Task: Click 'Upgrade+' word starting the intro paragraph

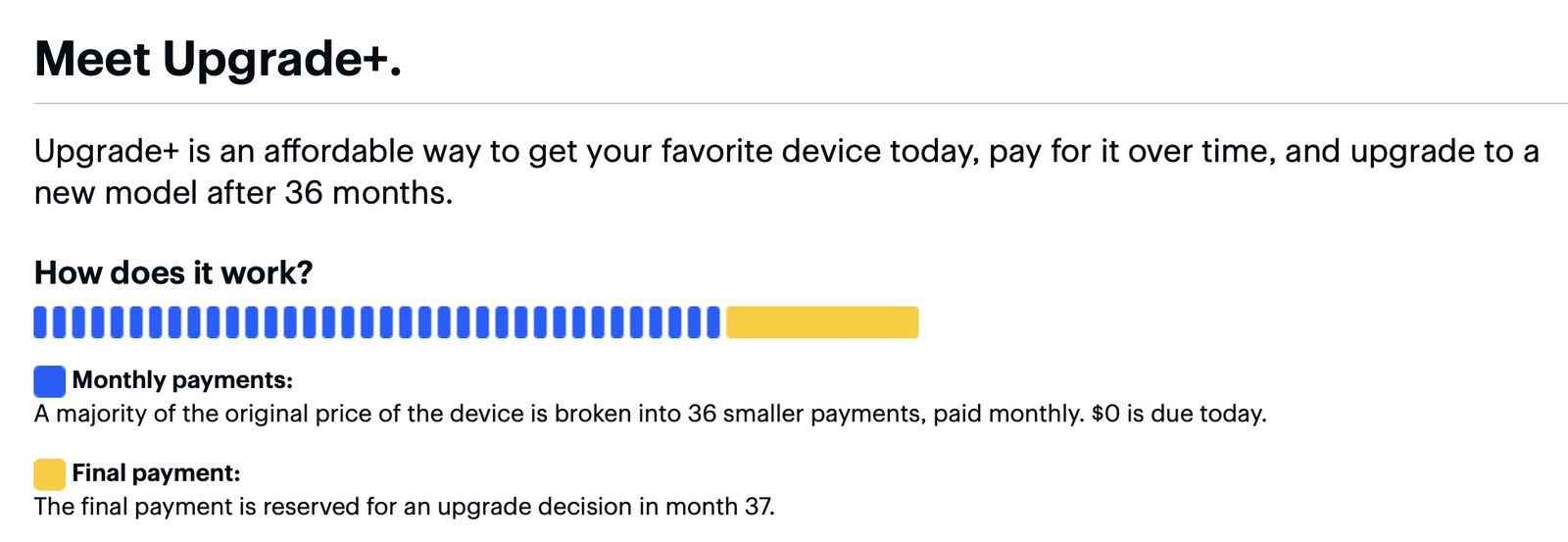Action: (107, 152)
